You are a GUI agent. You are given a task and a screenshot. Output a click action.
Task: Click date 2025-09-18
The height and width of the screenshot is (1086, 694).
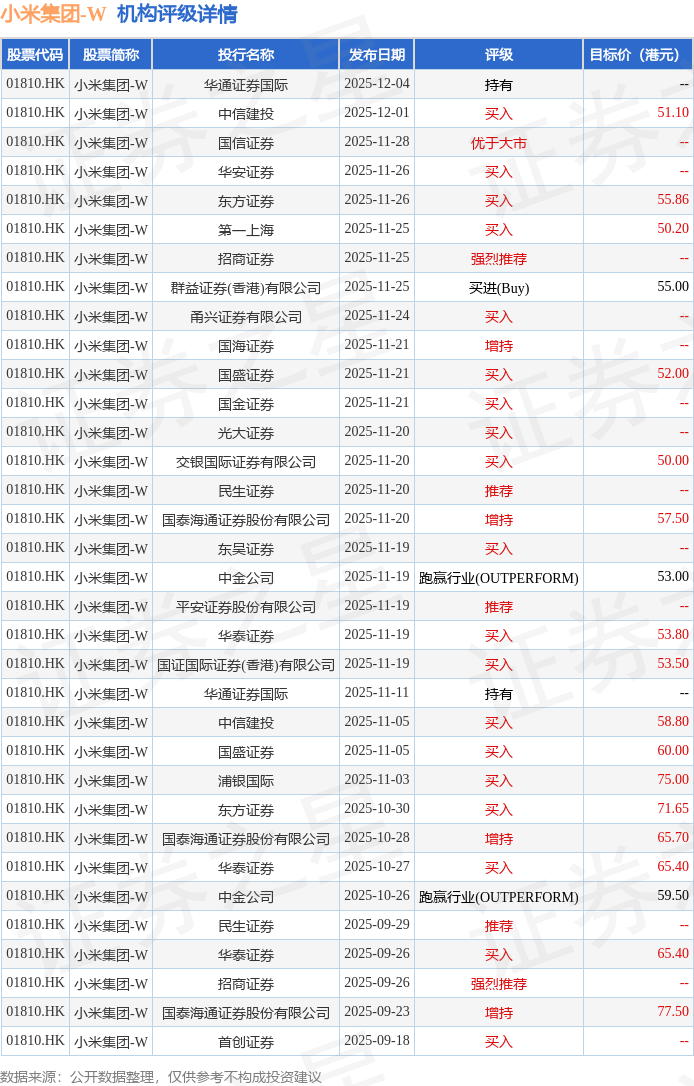coord(377,1041)
